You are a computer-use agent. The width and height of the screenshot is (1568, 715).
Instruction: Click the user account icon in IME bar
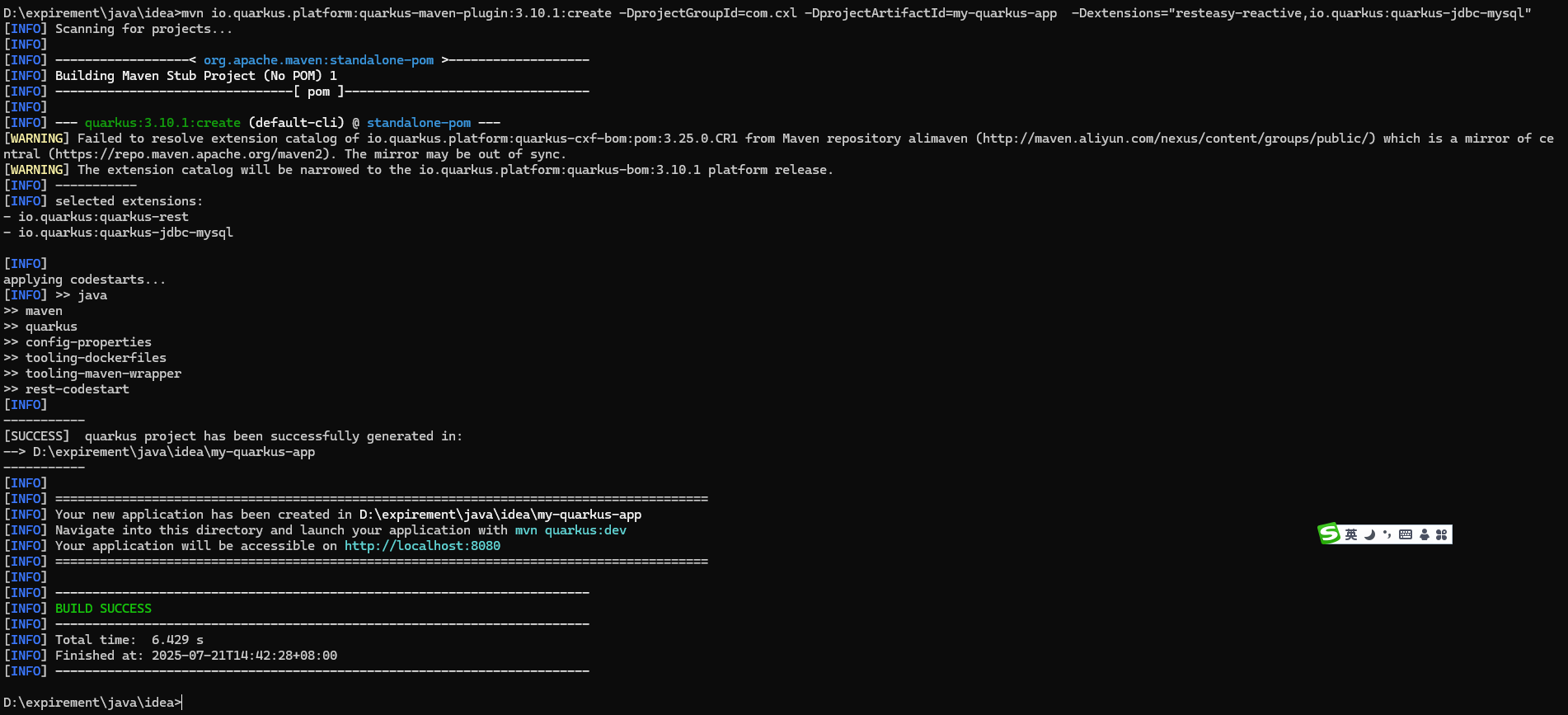pyautogui.click(x=1424, y=534)
